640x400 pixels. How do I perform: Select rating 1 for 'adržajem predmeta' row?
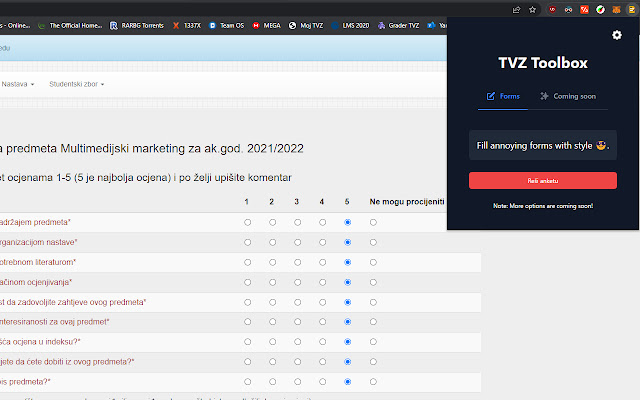click(247, 222)
